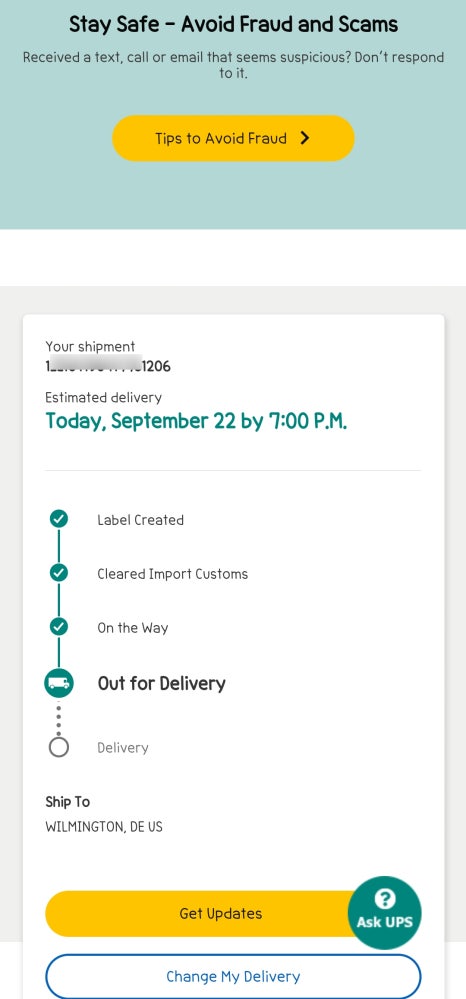The height and width of the screenshot is (999, 466).
Task: Click the empty Delivery status circle
Action: coord(59,747)
